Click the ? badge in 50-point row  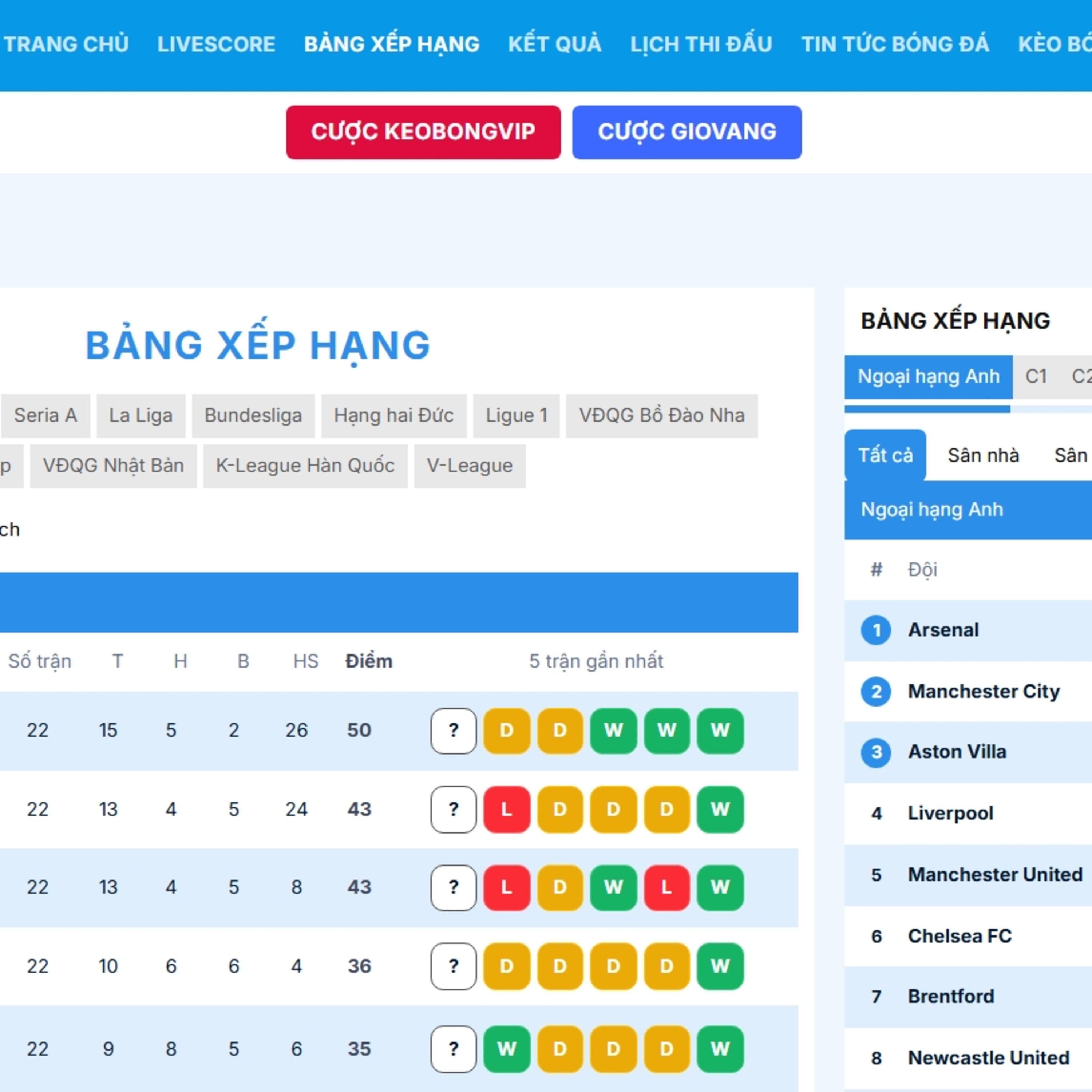[x=453, y=731]
